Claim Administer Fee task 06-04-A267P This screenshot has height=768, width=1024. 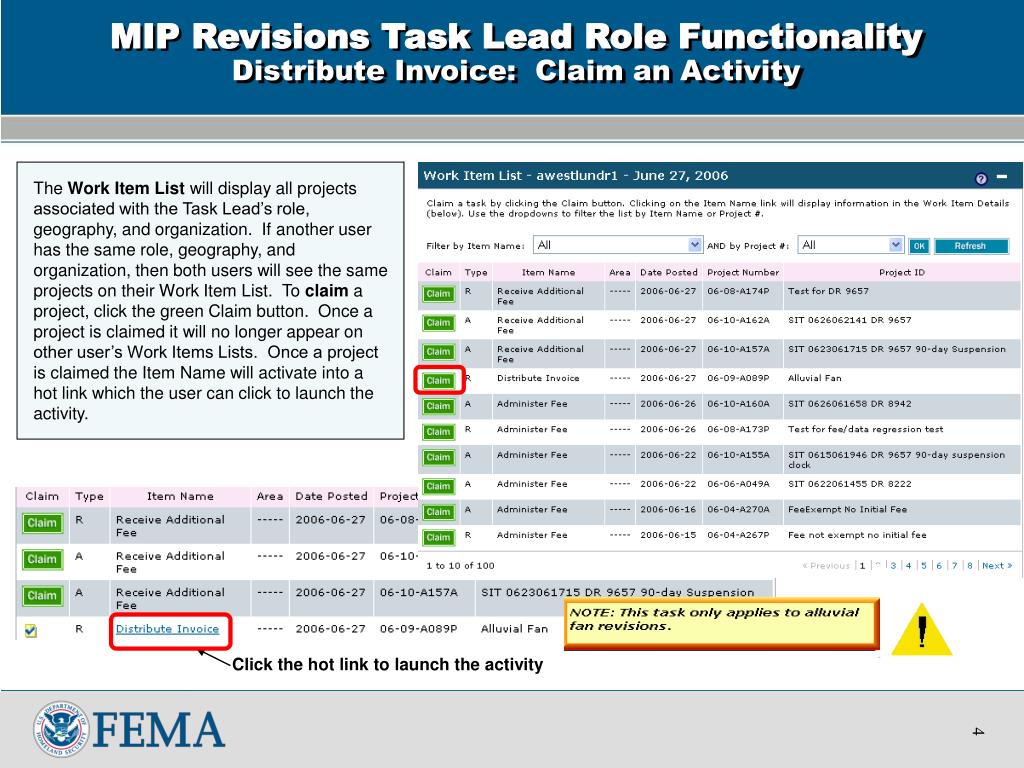click(x=438, y=537)
